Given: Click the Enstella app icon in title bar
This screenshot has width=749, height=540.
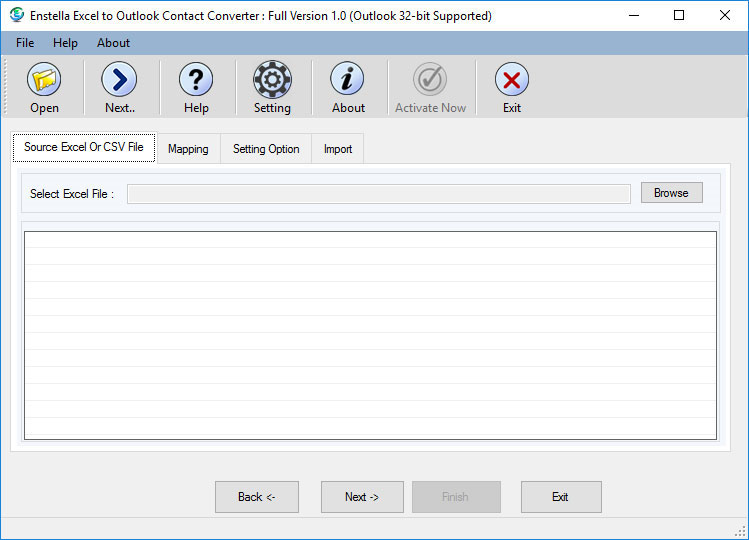Looking at the screenshot, I should (x=16, y=15).
